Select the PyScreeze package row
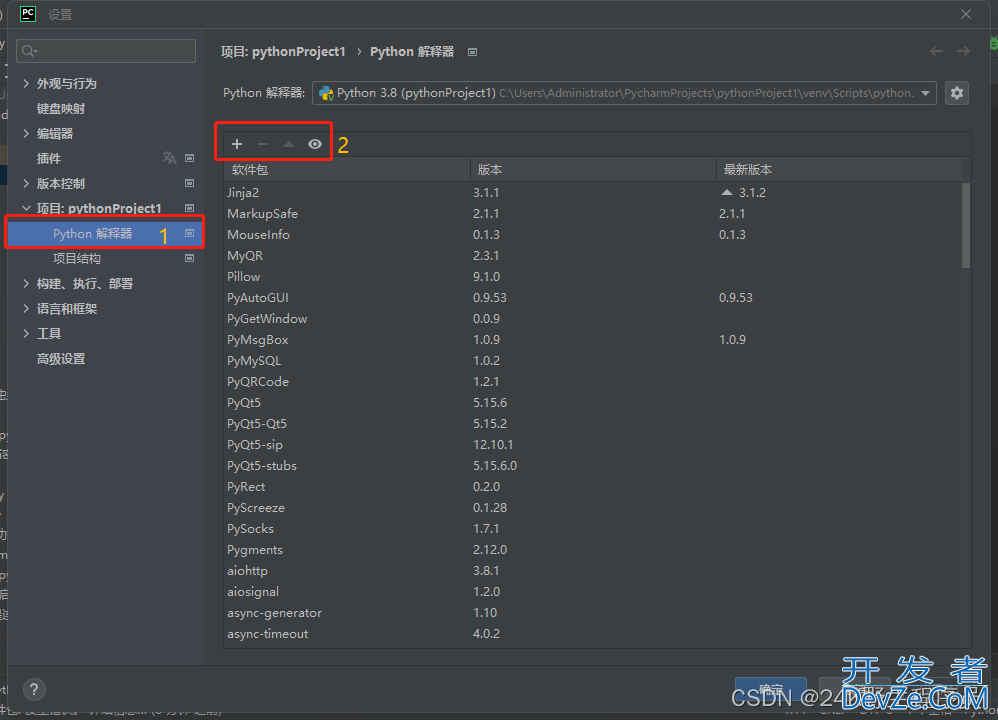 pyautogui.click(x=593, y=507)
